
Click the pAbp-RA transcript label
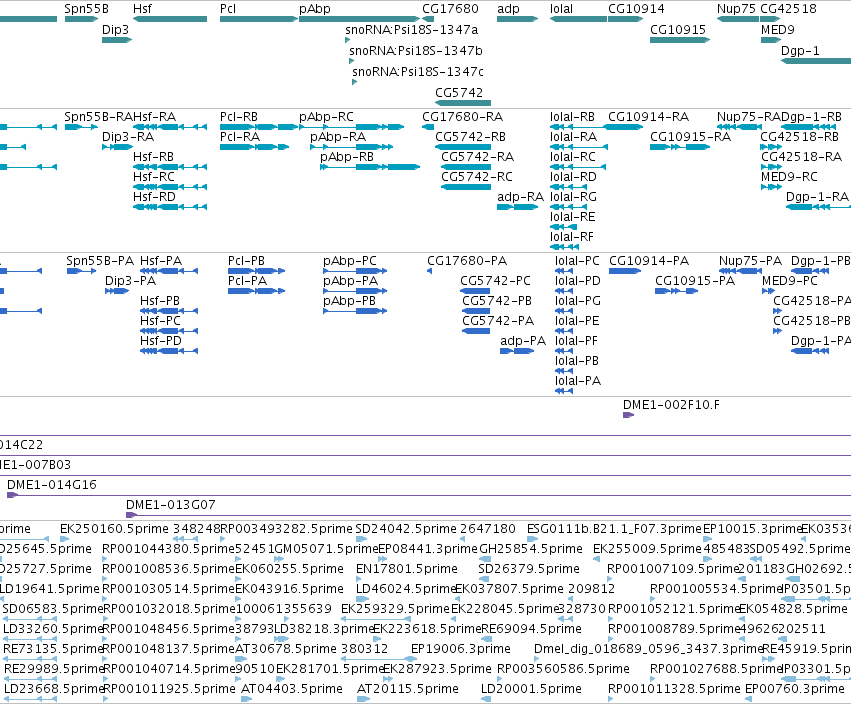(x=338, y=137)
